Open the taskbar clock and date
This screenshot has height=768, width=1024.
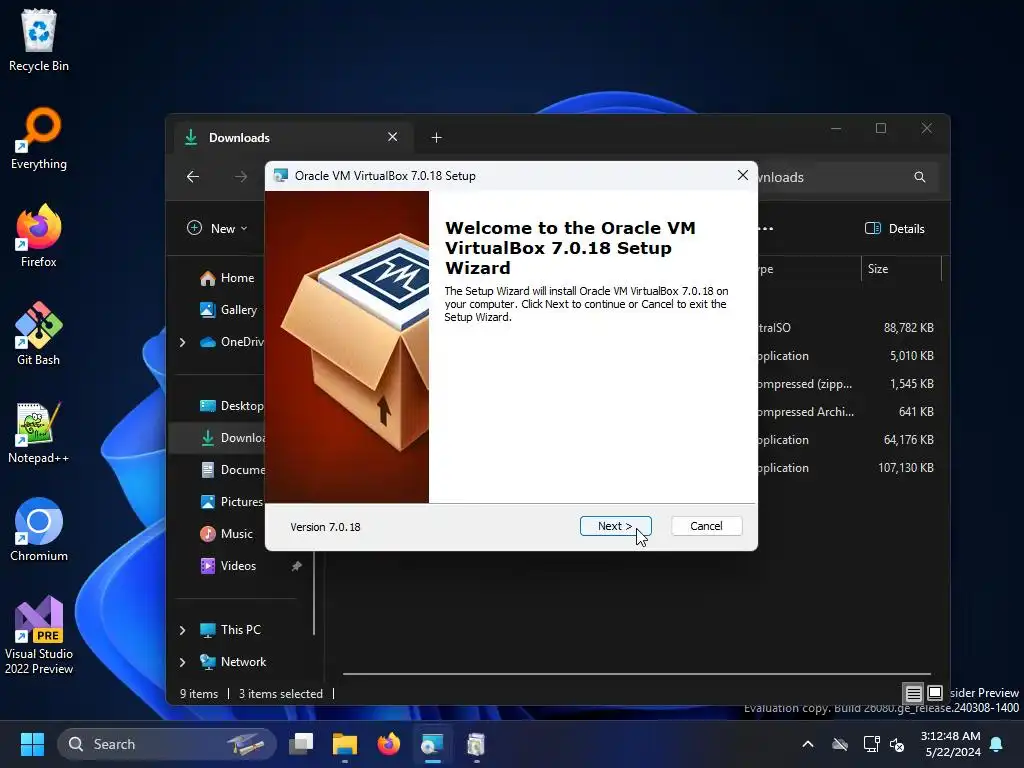[950, 744]
